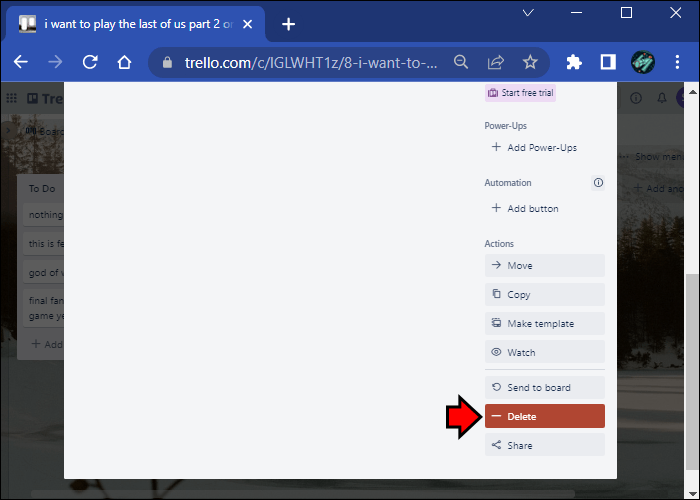
Task: Click Add a card in To Do list
Action: 47,344
